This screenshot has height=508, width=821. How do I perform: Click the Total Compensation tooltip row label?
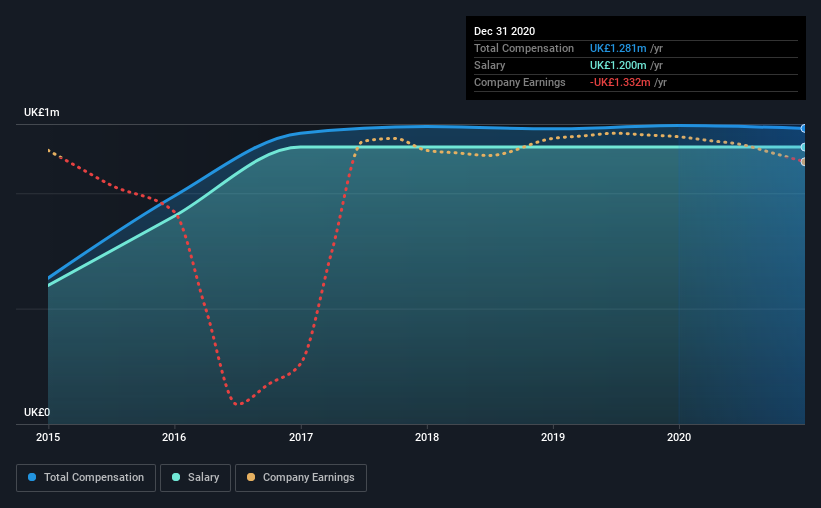[x=524, y=49]
